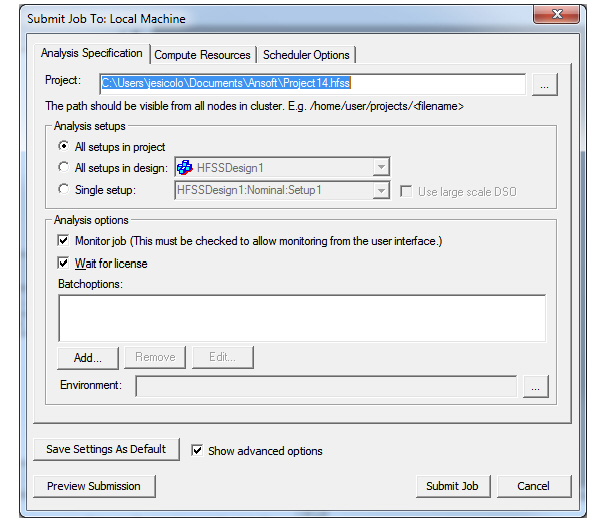The width and height of the screenshot is (600, 521).
Task: Expand the HFSSDesign1 design dropdown arrow
Action: point(381,167)
